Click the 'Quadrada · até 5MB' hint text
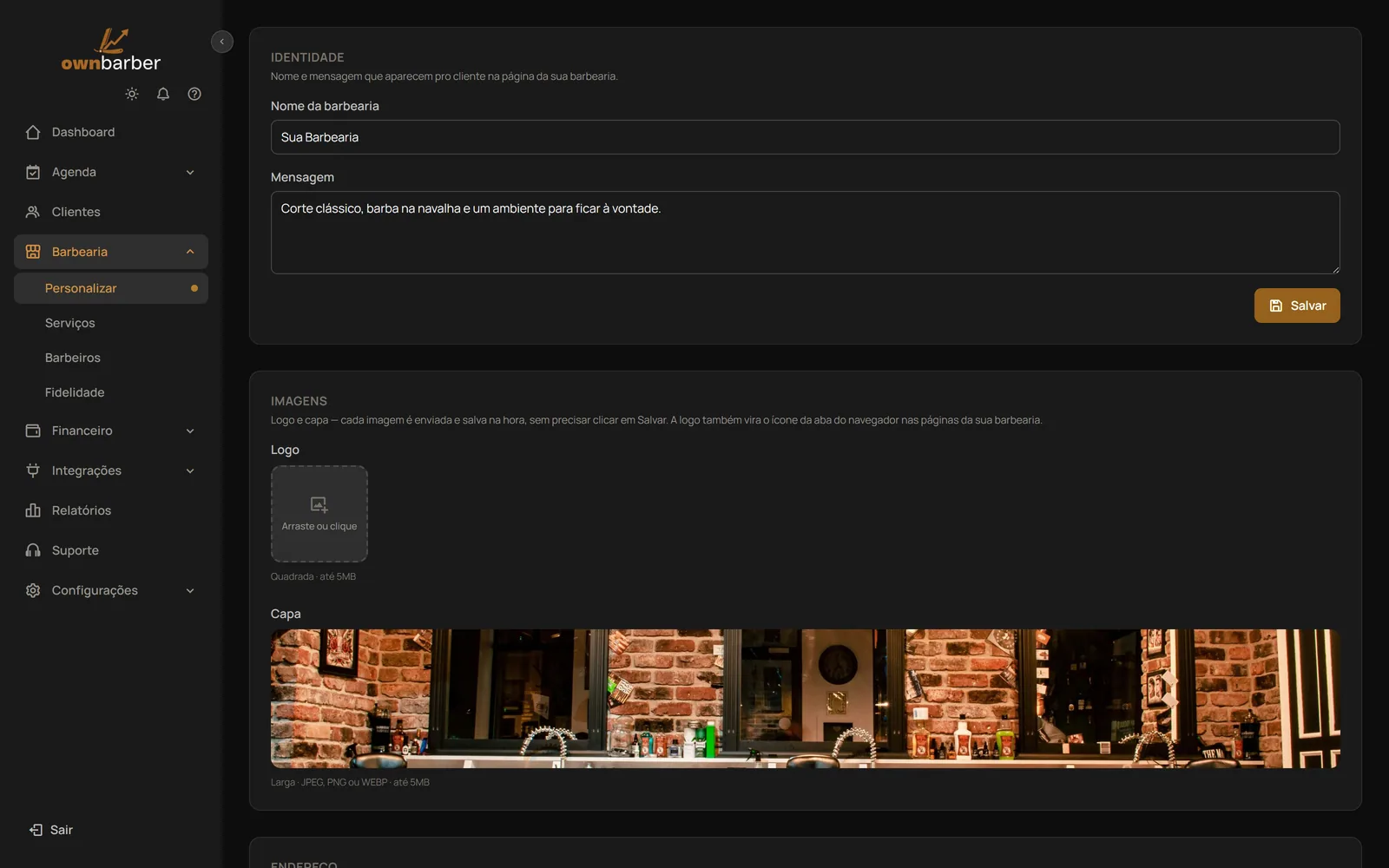 (313, 576)
